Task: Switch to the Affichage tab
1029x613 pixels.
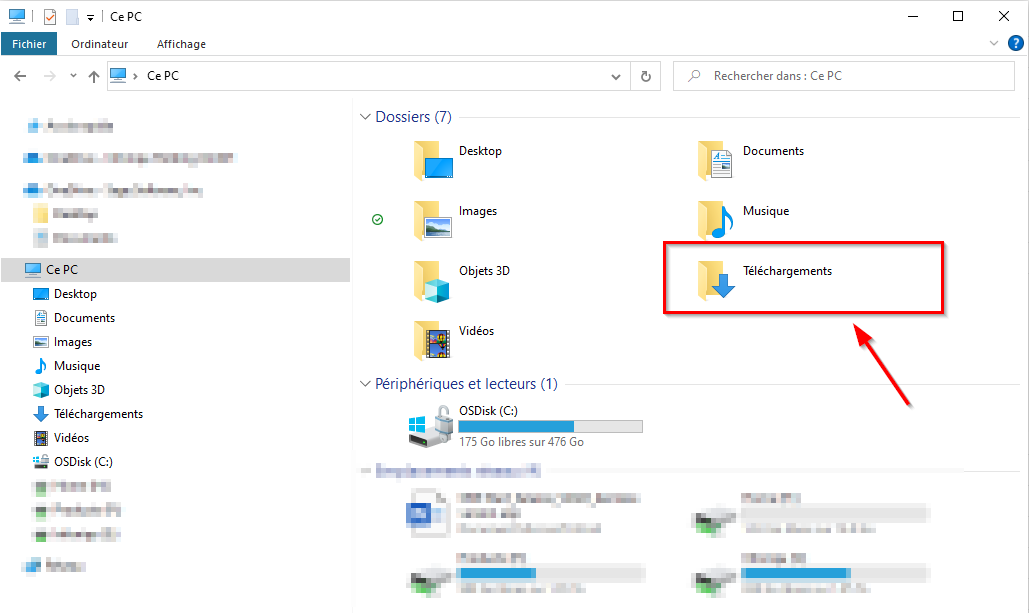Action: tap(181, 44)
